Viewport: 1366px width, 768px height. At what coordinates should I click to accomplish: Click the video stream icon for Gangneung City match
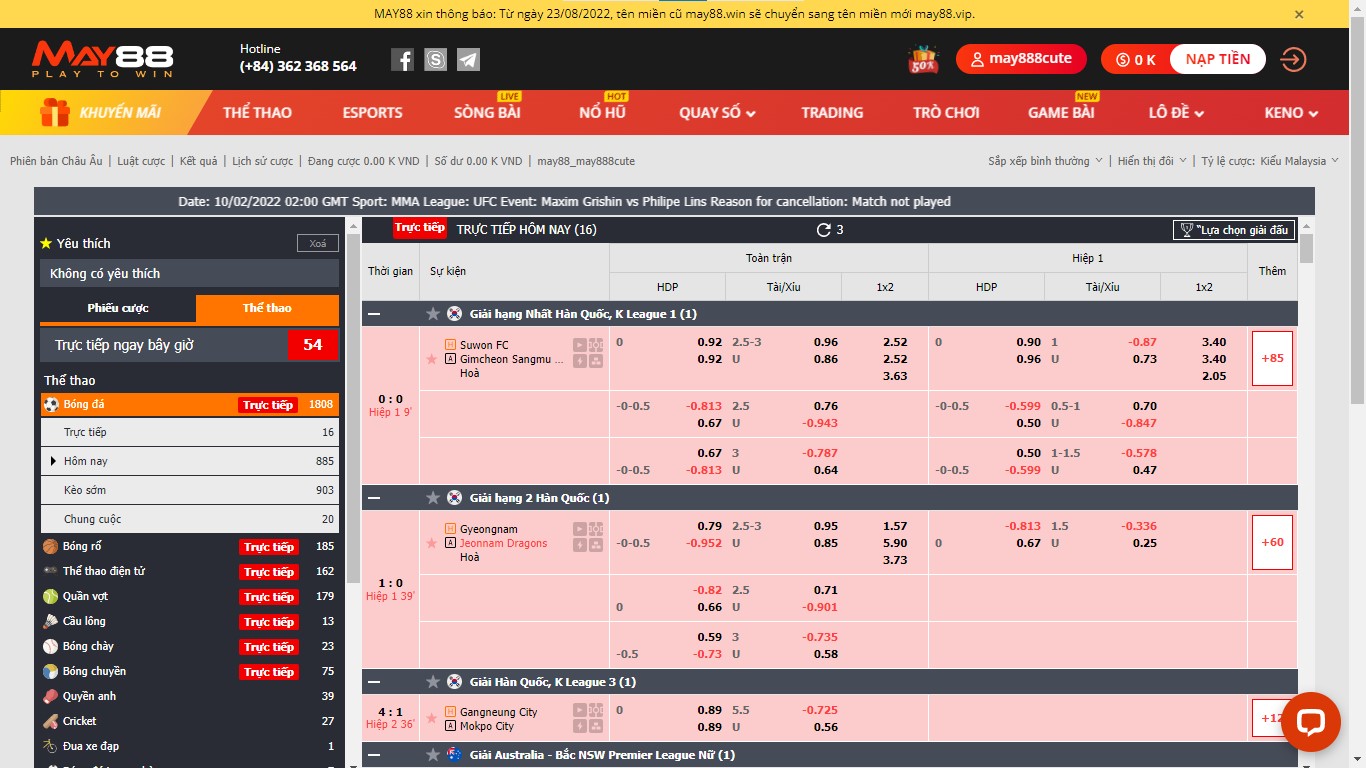[x=580, y=710]
